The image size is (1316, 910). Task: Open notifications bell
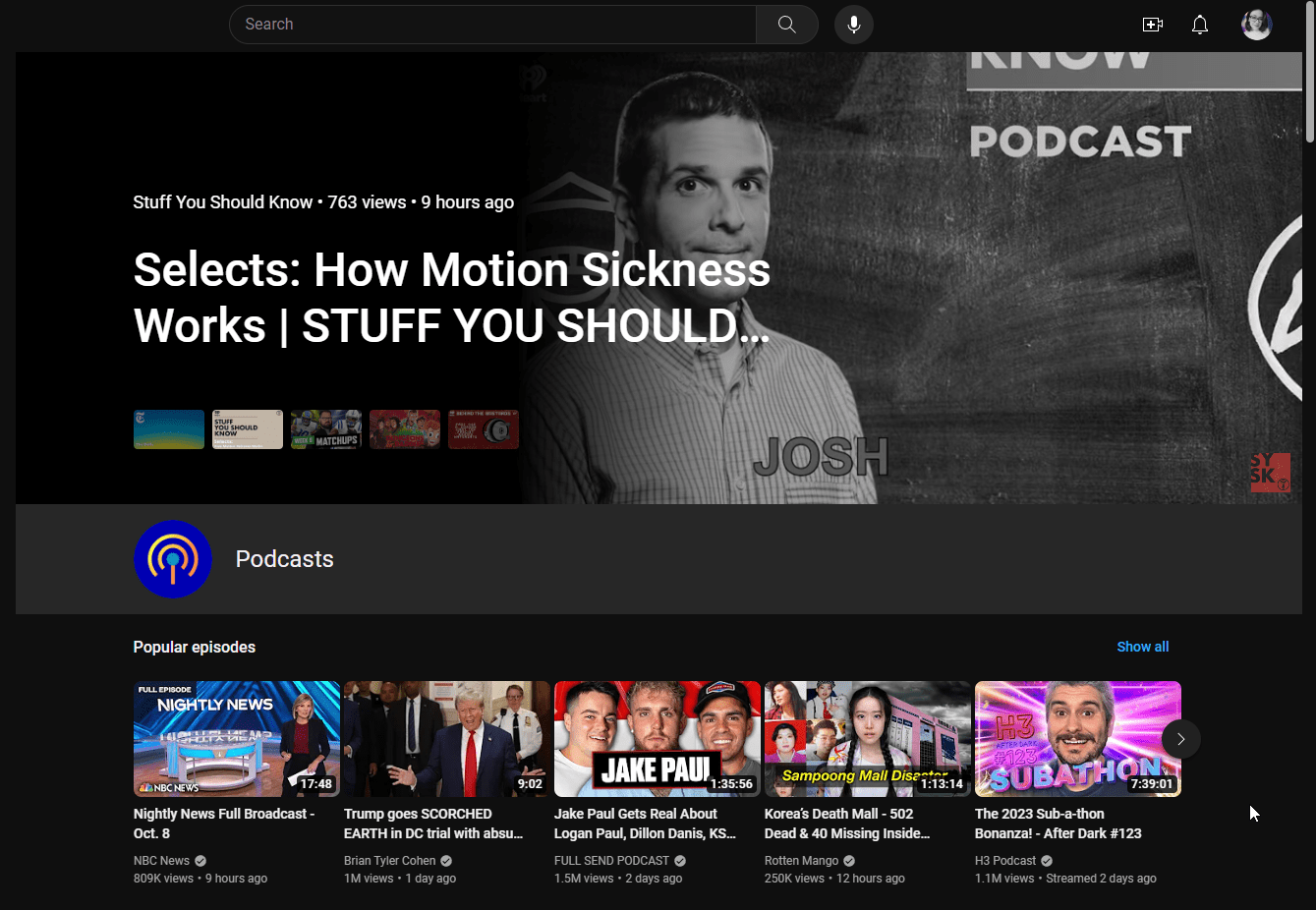click(1200, 25)
